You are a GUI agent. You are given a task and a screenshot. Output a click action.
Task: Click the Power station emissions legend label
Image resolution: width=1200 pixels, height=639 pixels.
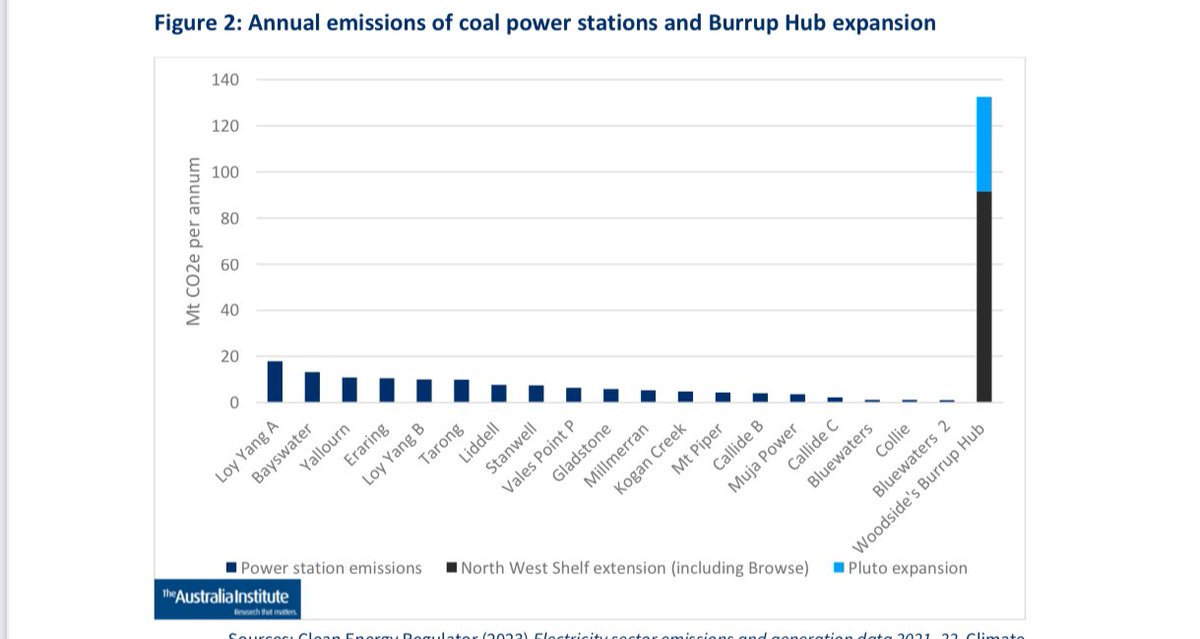click(332, 568)
